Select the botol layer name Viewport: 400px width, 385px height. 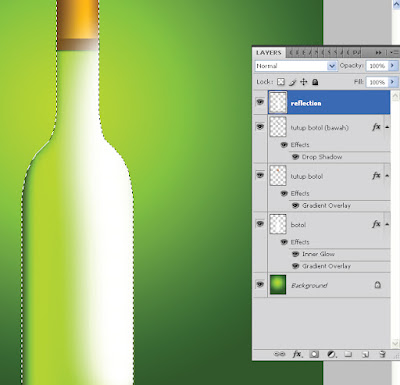click(298, 225)
